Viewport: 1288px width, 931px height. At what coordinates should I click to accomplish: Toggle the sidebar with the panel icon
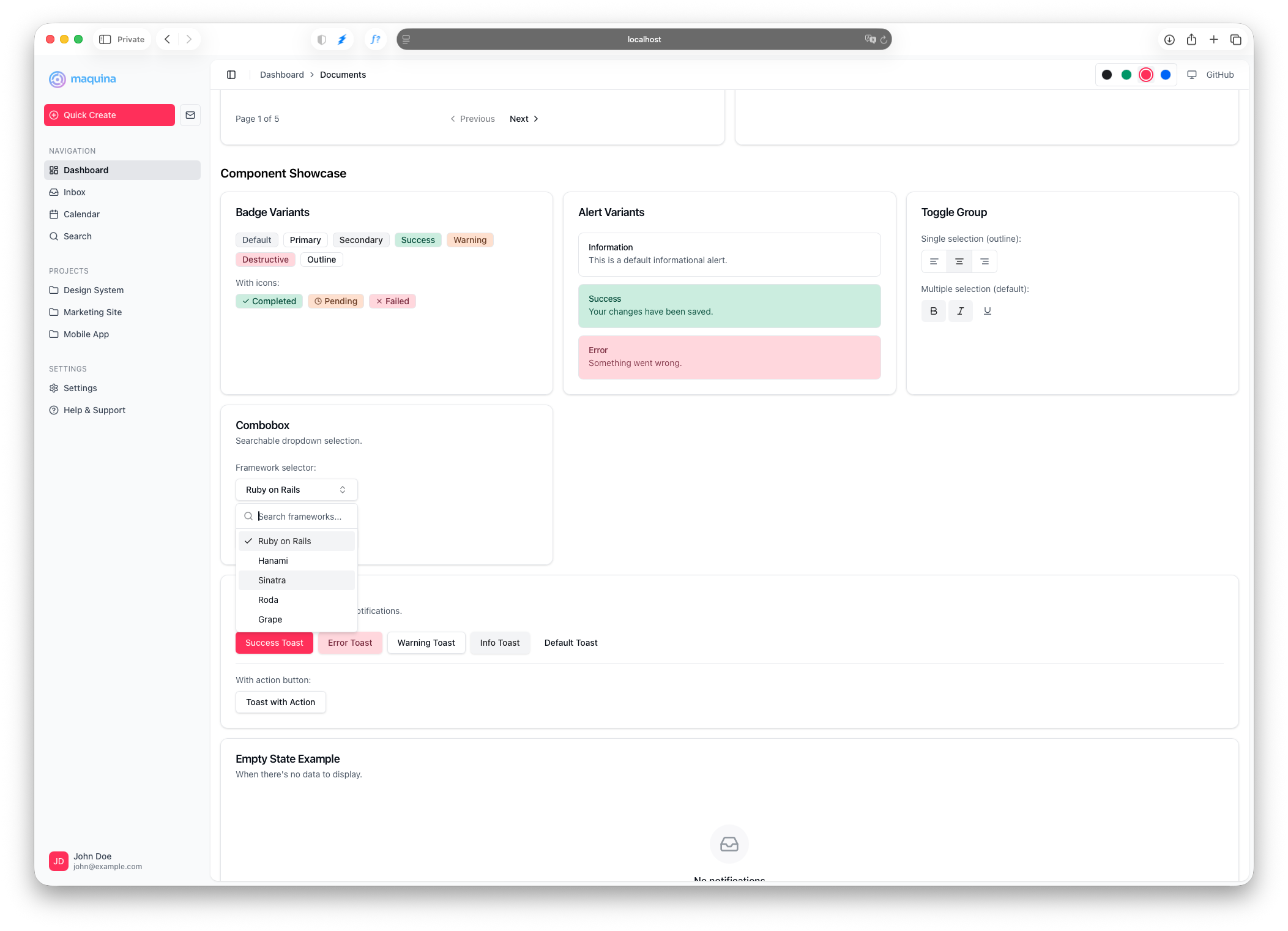point(231,74)
